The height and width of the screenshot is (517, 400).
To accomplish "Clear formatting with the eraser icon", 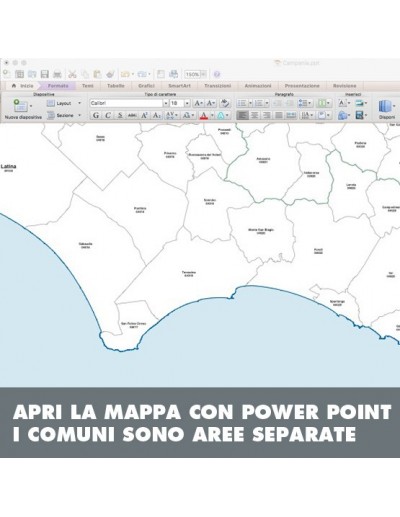I will pos(225,103).
